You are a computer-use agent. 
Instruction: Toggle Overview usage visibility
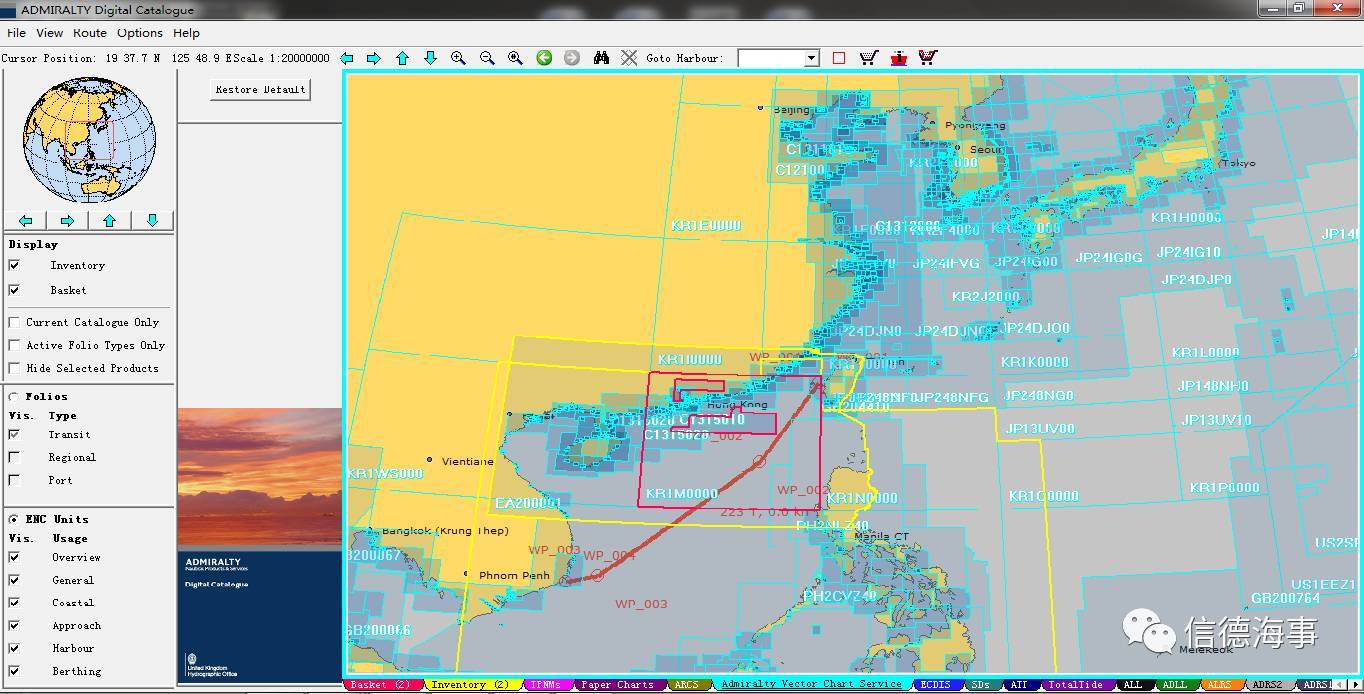click(14, 557)
